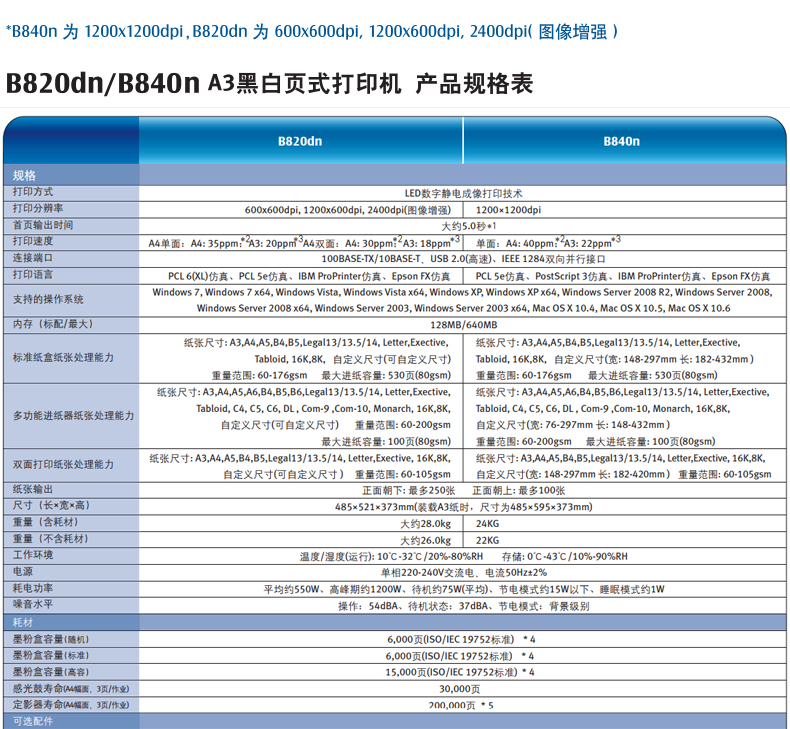This screenshot has height=729, width=790.
Task: Click the '双面打印纸张处理能力' row label
Action: click(63, 465)
